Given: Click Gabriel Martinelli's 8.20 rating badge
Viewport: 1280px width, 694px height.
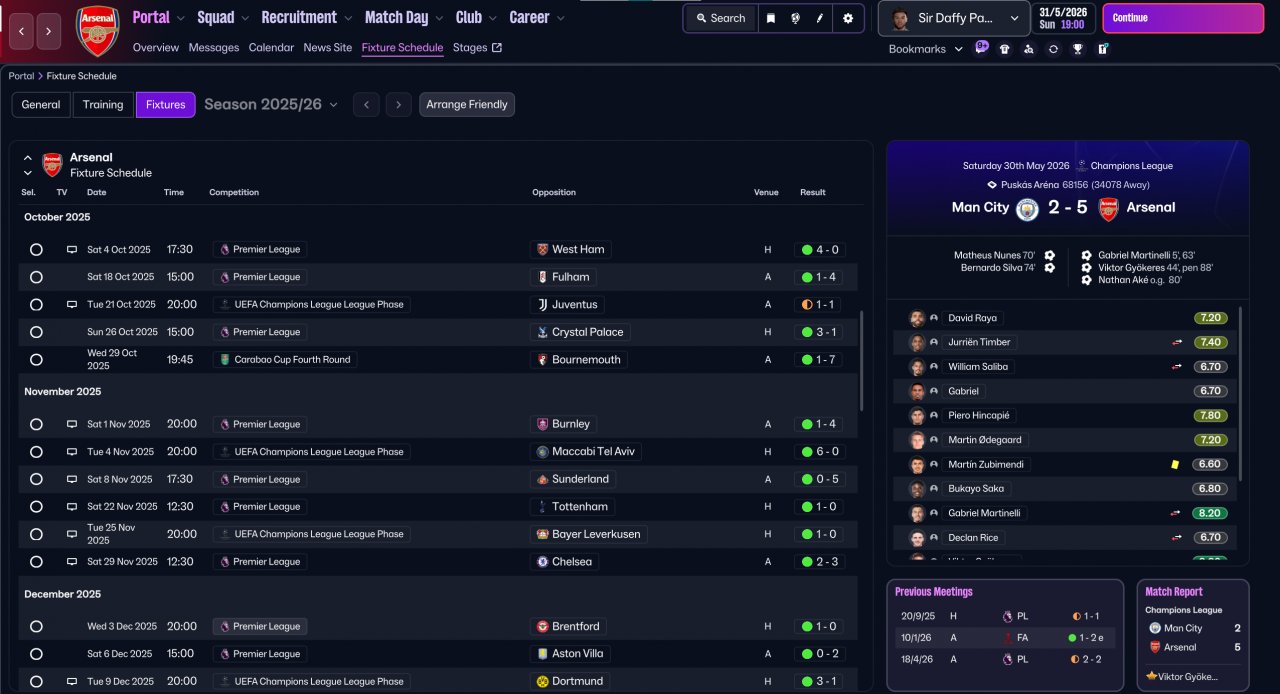Looking at the screenshot, I should click(1209, 513).
